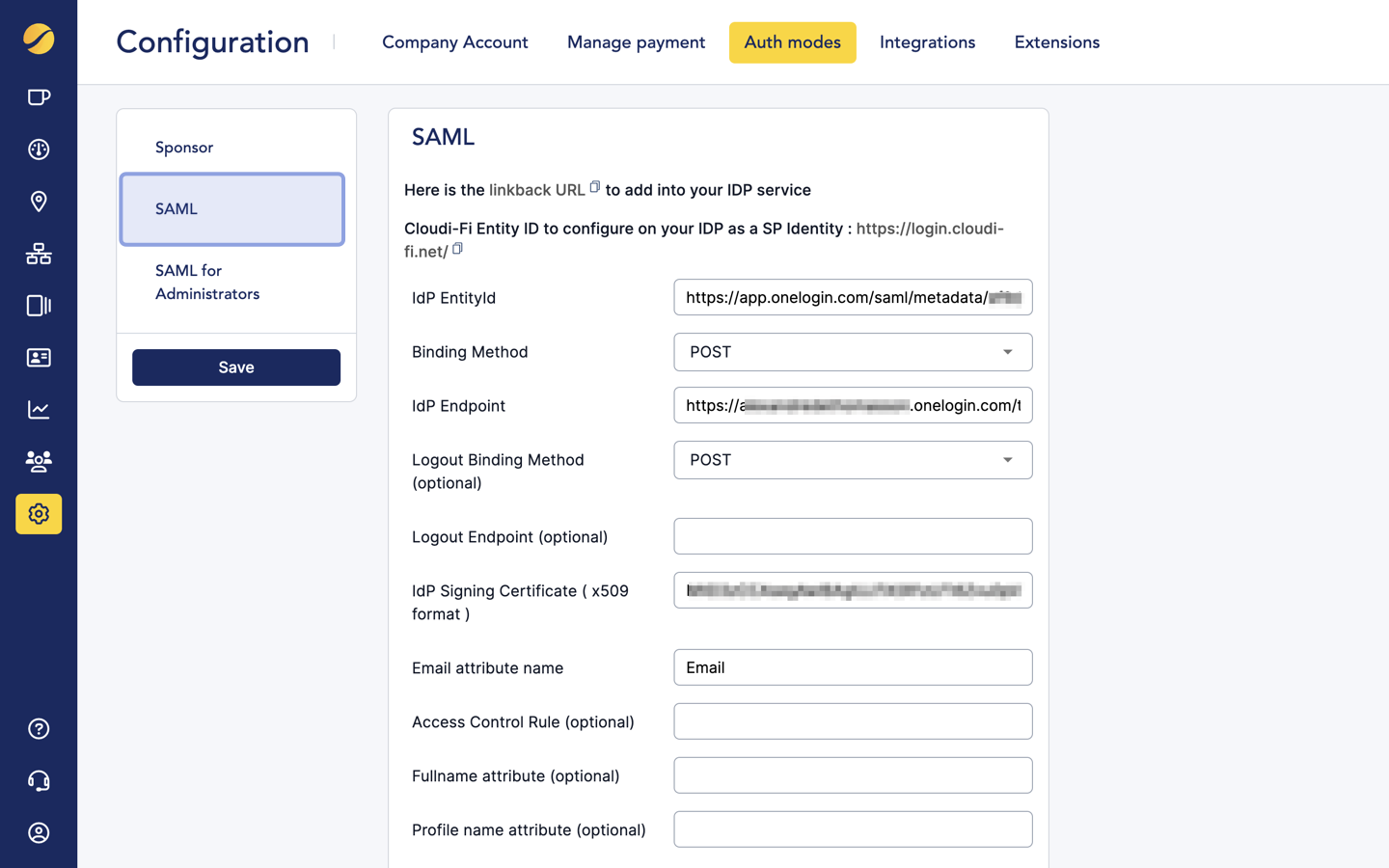Focus the Profile name attribute field
Screen dimensions: 1389x868
[853, 829]
